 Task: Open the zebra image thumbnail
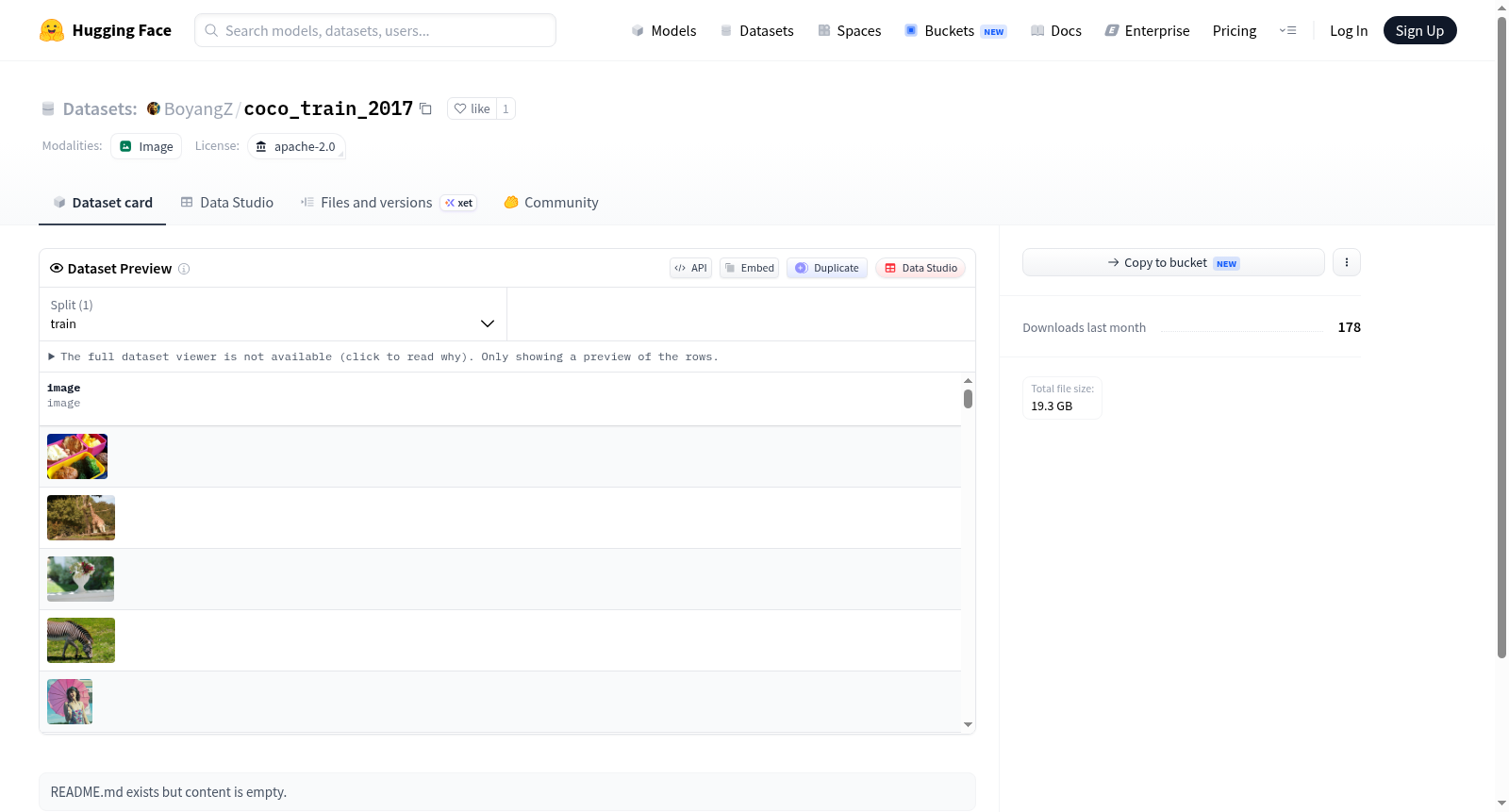click(81, 640)
